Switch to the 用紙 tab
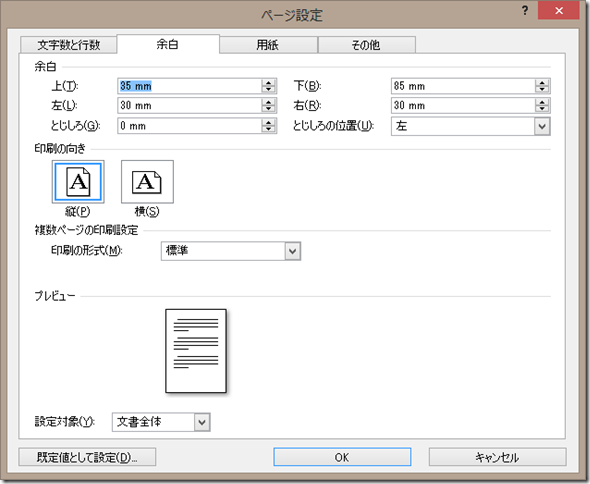Viewport: 590px width, 484px height. click(x=268, y=45)
